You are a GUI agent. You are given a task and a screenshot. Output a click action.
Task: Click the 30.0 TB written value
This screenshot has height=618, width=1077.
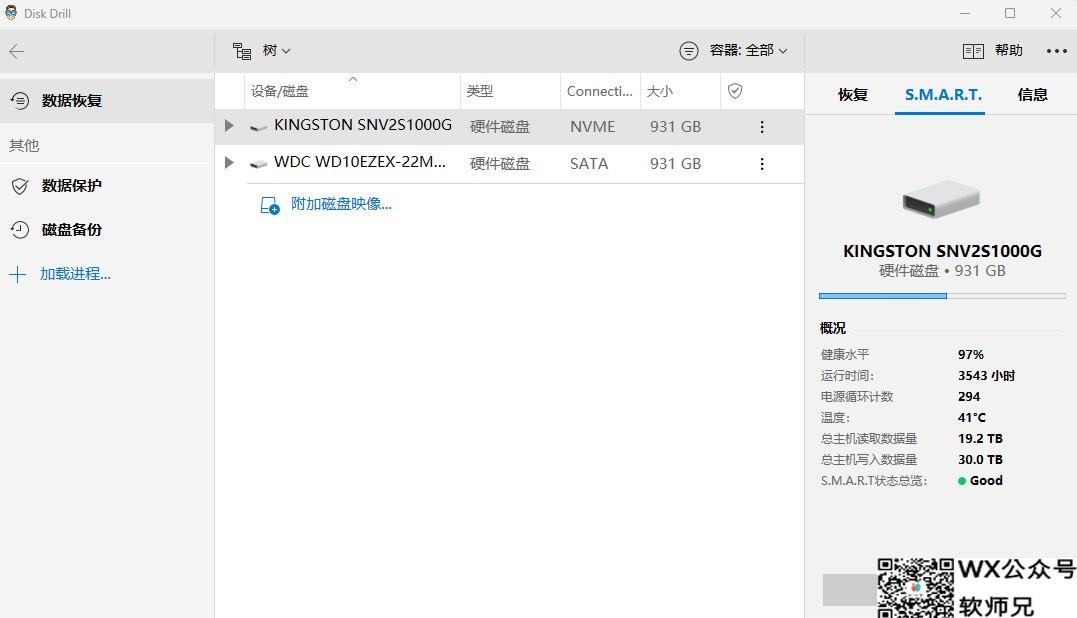[980, 459]
